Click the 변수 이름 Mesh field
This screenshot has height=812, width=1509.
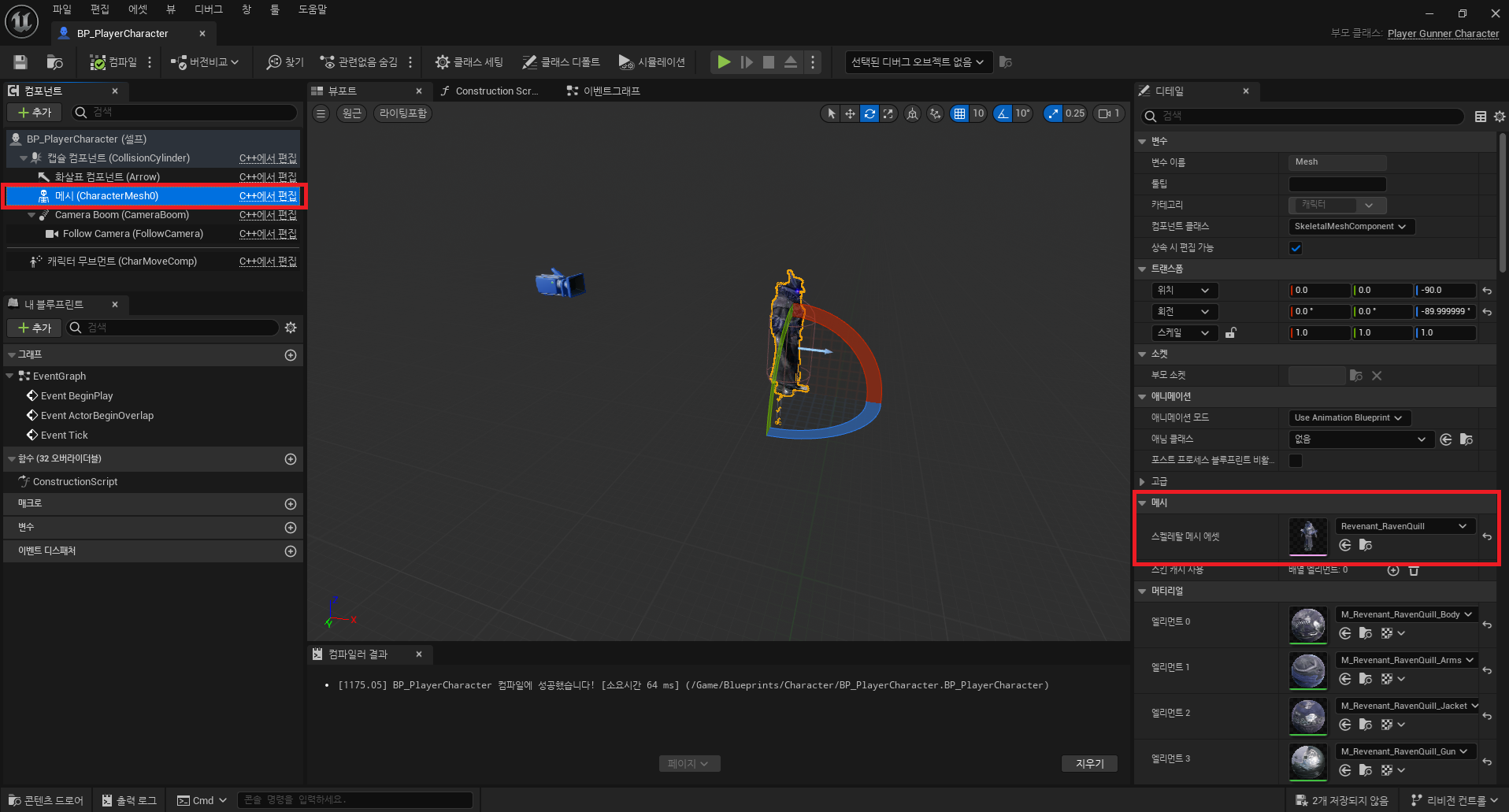(1337, 162)
